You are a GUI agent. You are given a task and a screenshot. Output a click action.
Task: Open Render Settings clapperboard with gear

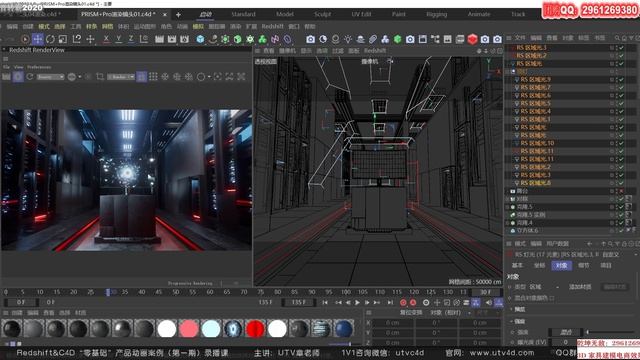pyautogui.click(x=184, y=39)
